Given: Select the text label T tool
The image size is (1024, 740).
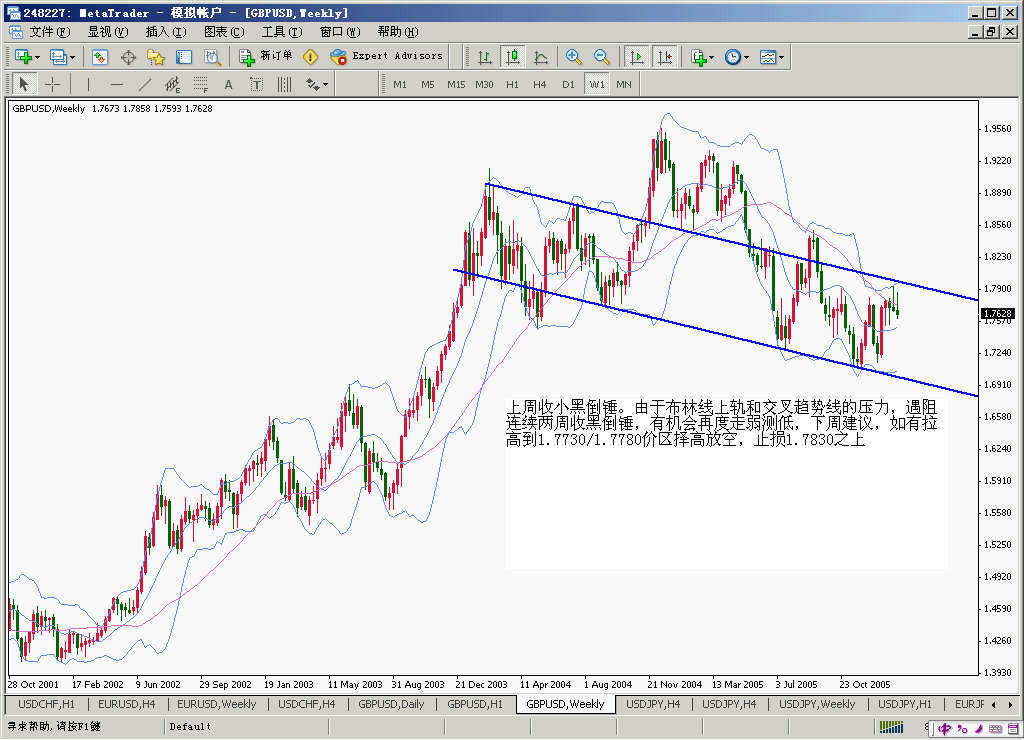Looking at the screenshot, I should (x=257, y=84).
